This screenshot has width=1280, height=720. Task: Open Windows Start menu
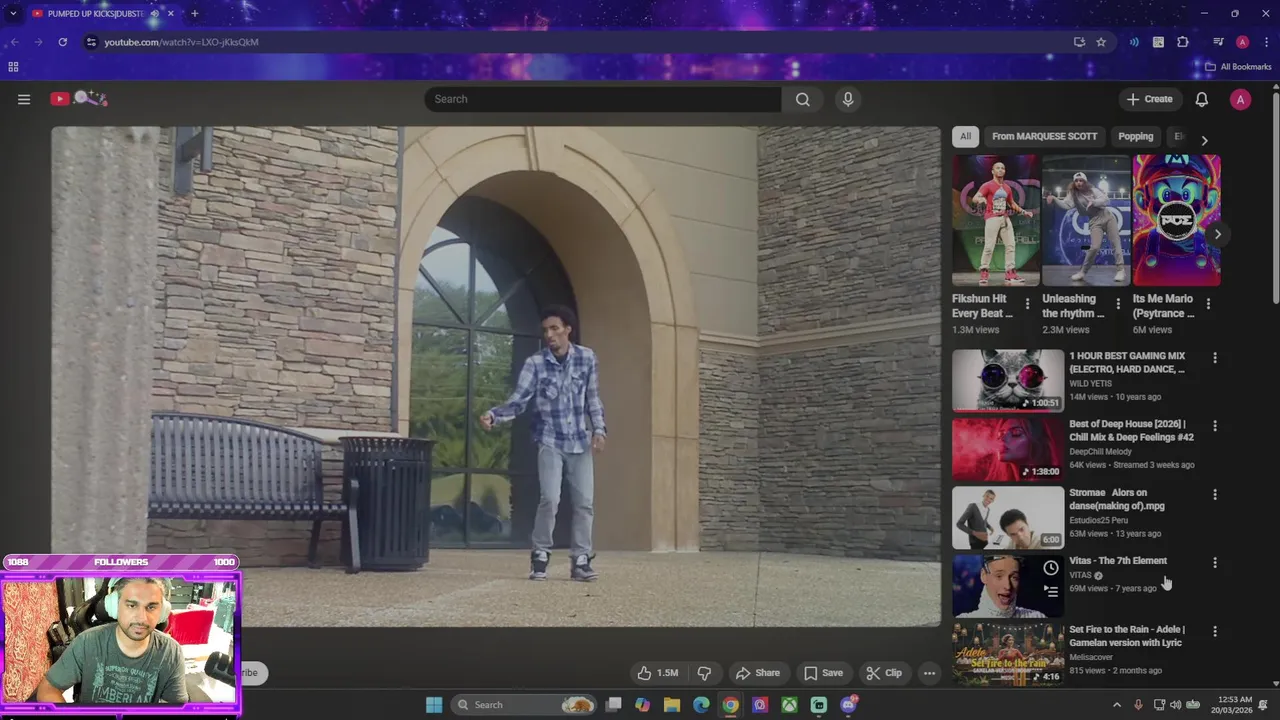click(x=434, y=705)
